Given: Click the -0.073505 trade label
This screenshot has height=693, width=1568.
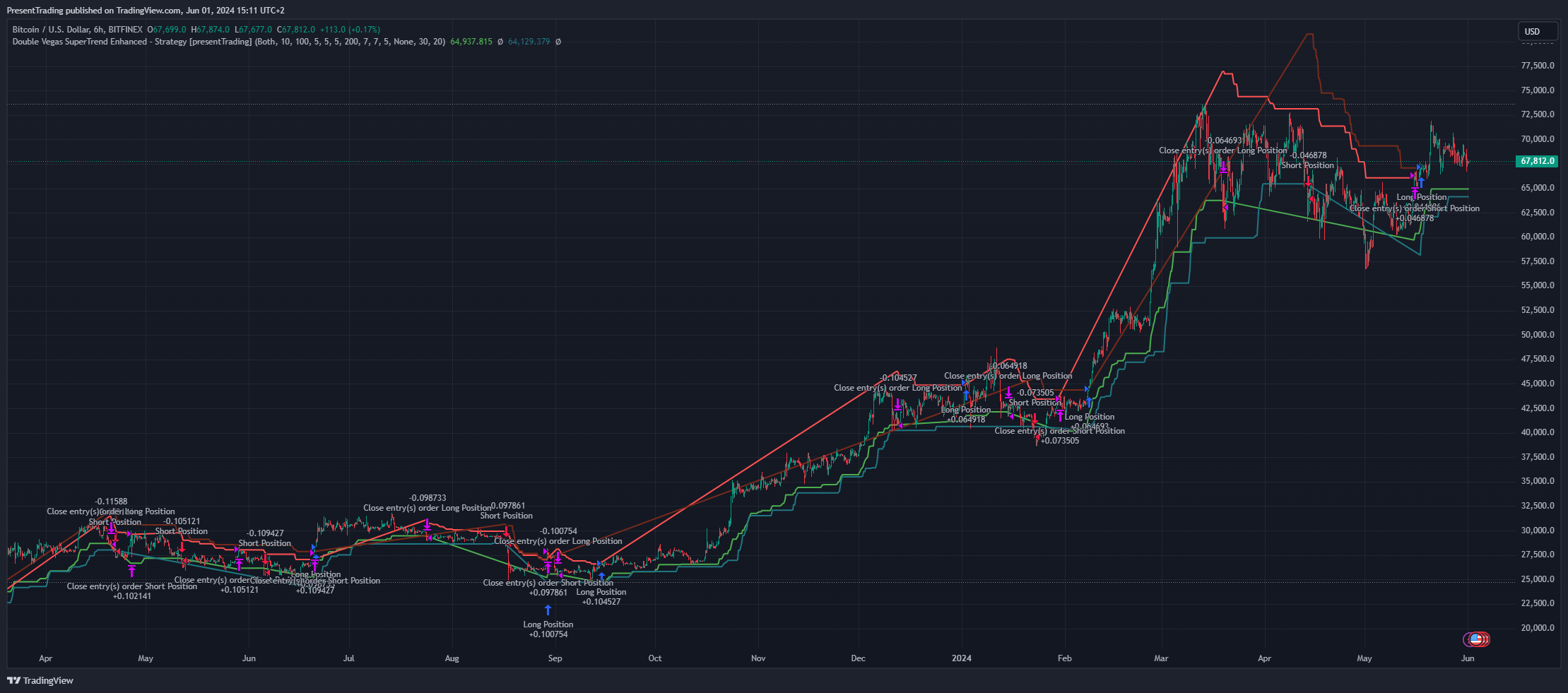Looking at the screenshot, I should [x=1035, y=393].
